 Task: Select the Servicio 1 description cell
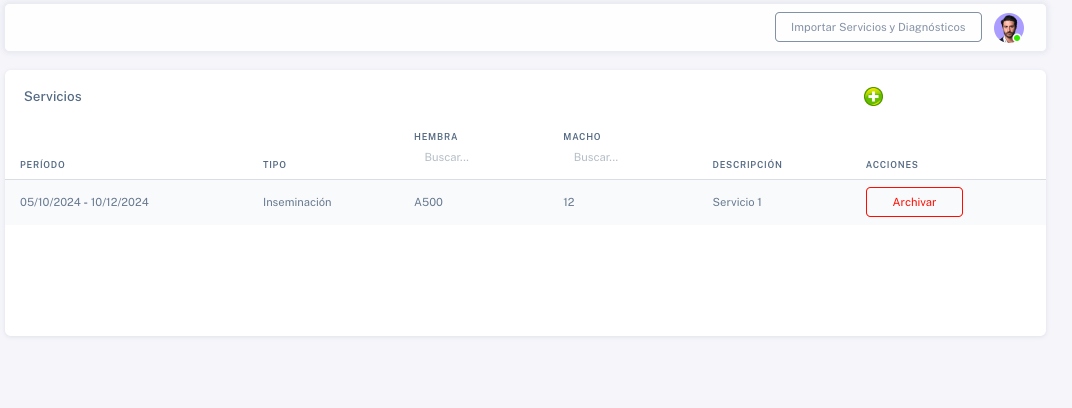click(737, 202)
